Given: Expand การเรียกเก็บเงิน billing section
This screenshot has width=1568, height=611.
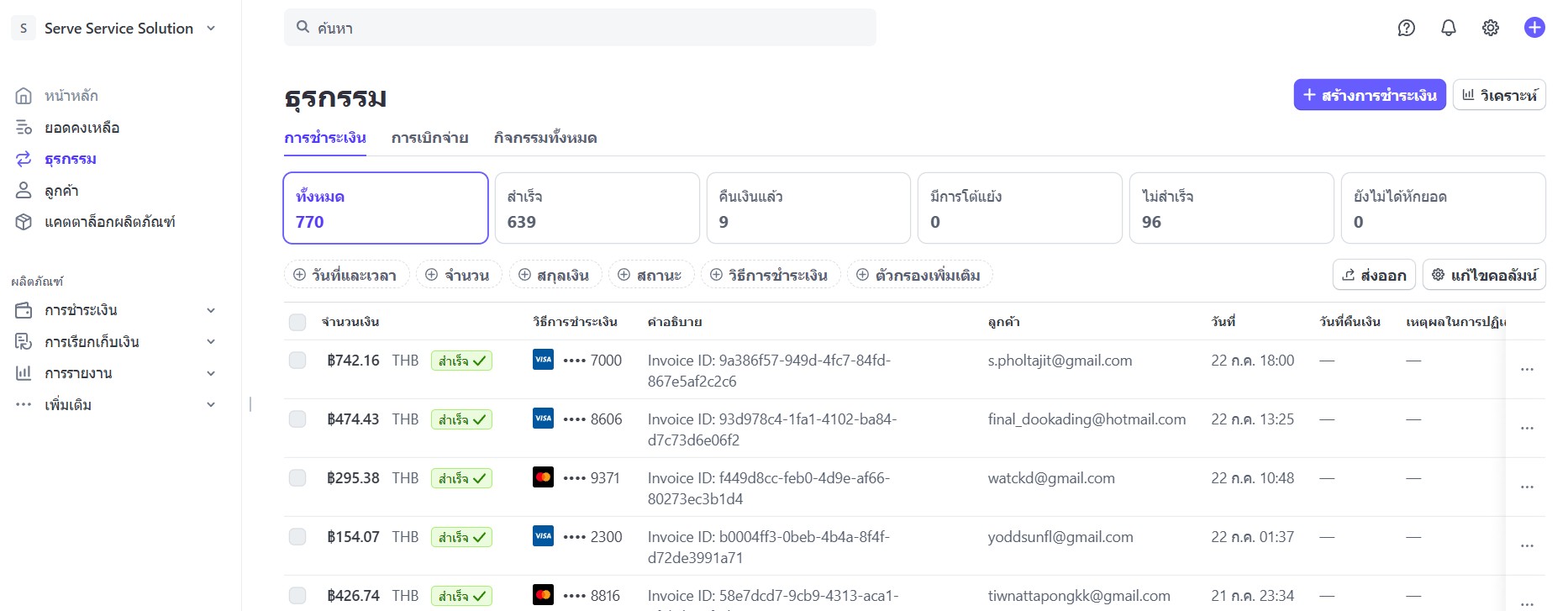Looking at the screenshot, I should tap(115, 342).
